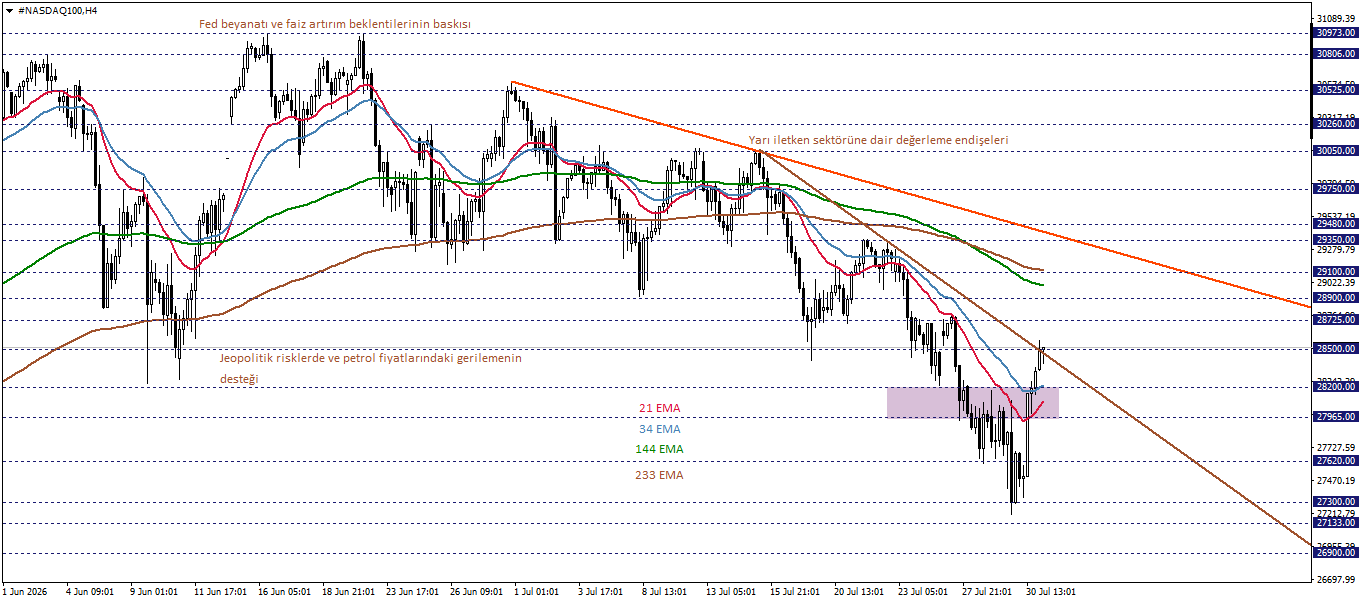Image resolution: width=1362 pixels, height=603 pixels.
Task: Click the chart shift triangle beside #NASDAQ100,H4
Action: [9, 10]
